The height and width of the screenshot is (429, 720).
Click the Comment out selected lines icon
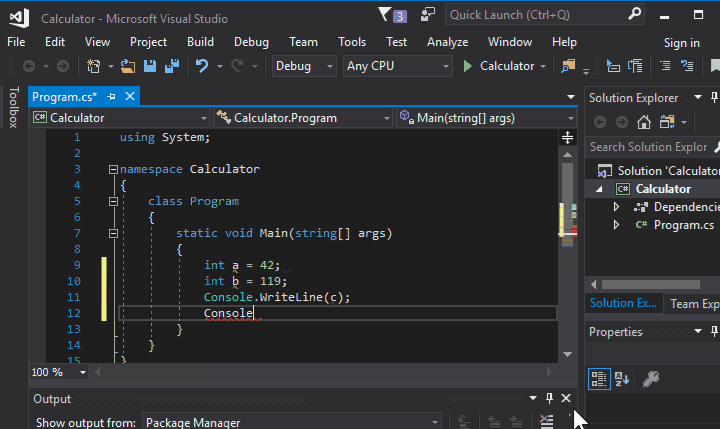coord(664,66)
